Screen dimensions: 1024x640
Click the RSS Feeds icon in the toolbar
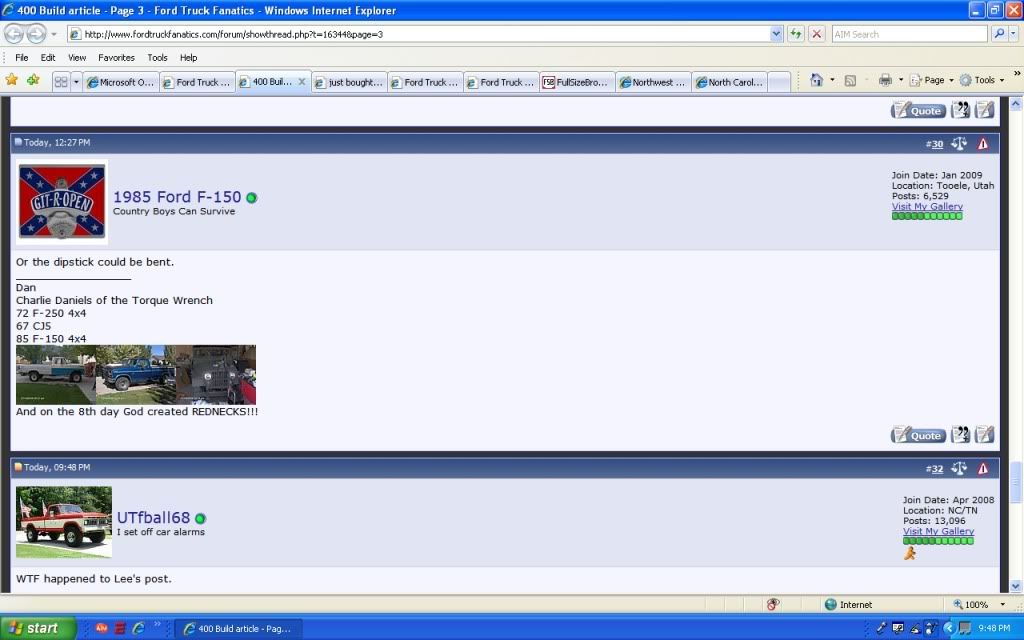click(850, 80)
